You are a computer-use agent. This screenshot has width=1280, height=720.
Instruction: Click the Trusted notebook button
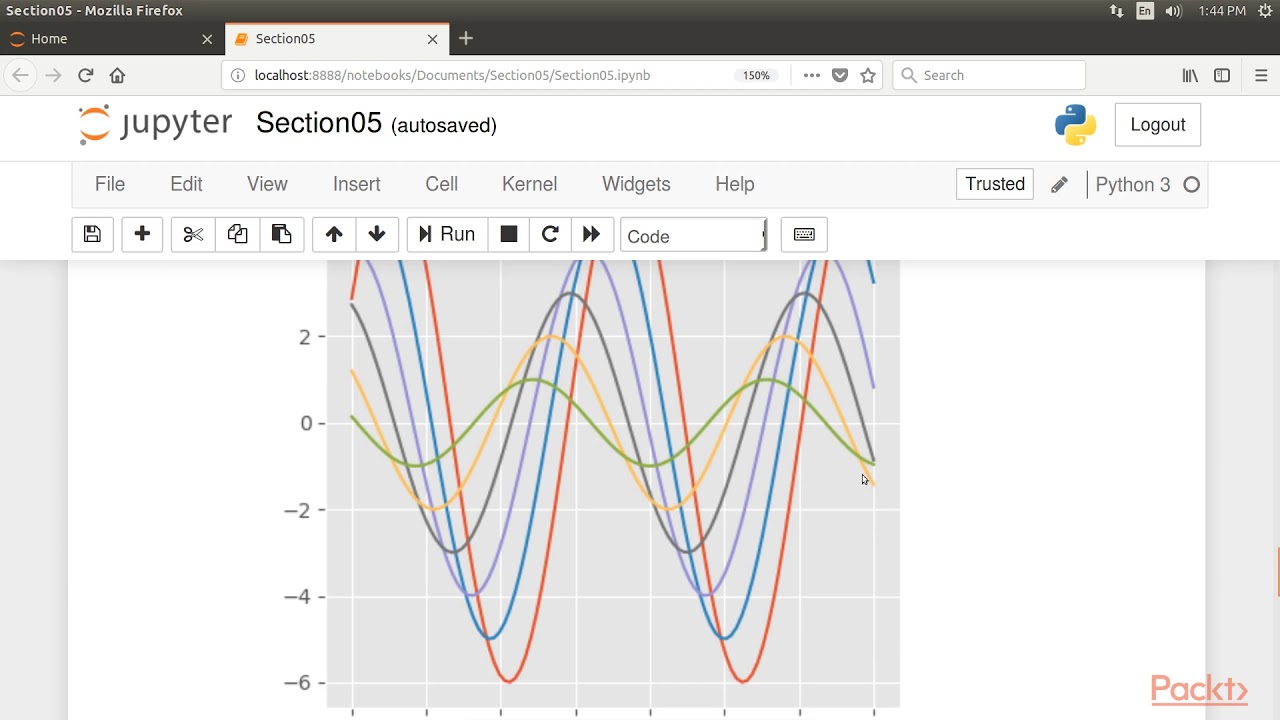click(995, 184)
